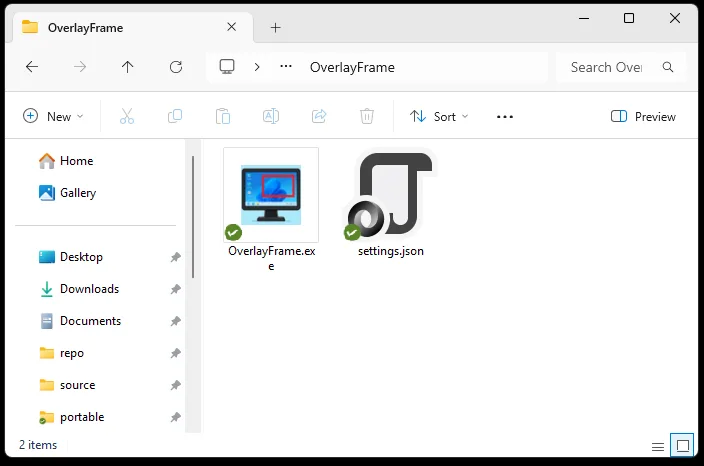The width and height of the screenshot is (704, 466).
Task: Show hidden path segments via address ellipsis
Action: (286, 66)
